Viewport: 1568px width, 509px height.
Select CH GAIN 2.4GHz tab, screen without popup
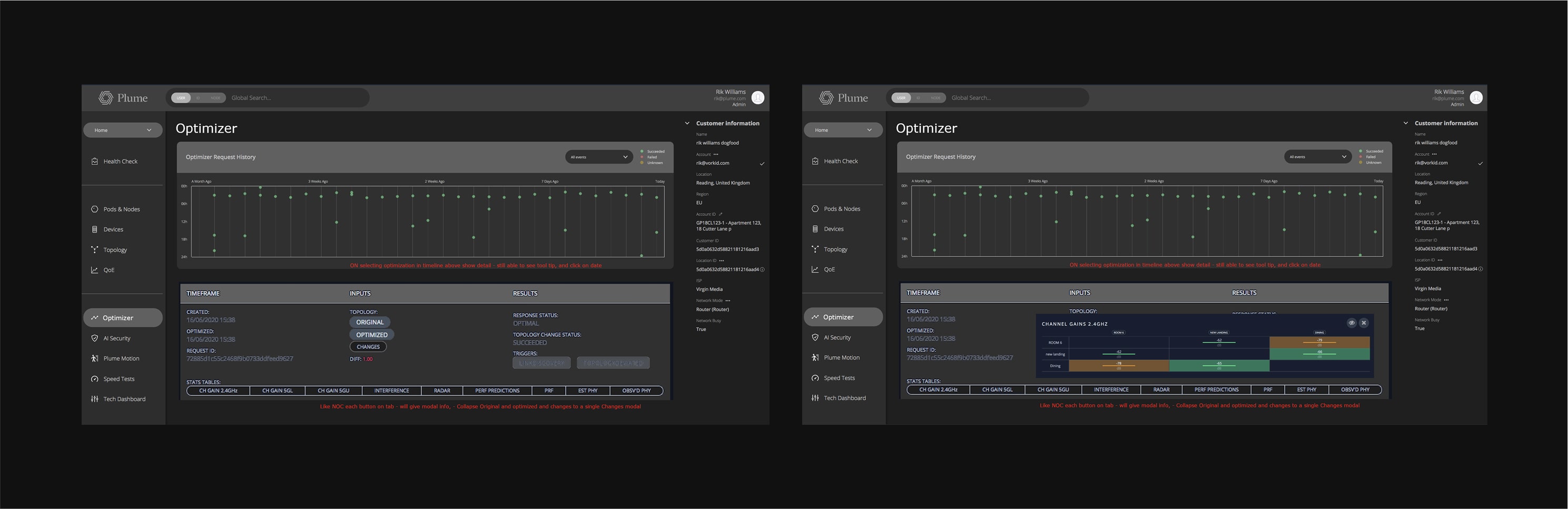tap(219, 391)
